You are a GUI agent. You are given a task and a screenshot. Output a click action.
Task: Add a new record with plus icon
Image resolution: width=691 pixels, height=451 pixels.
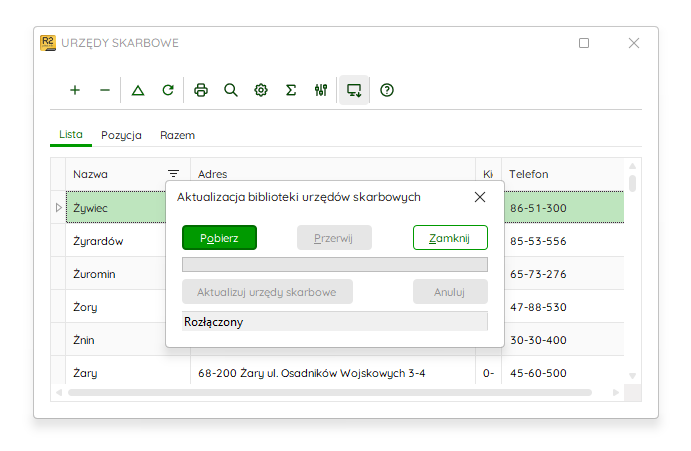(75, 90)
